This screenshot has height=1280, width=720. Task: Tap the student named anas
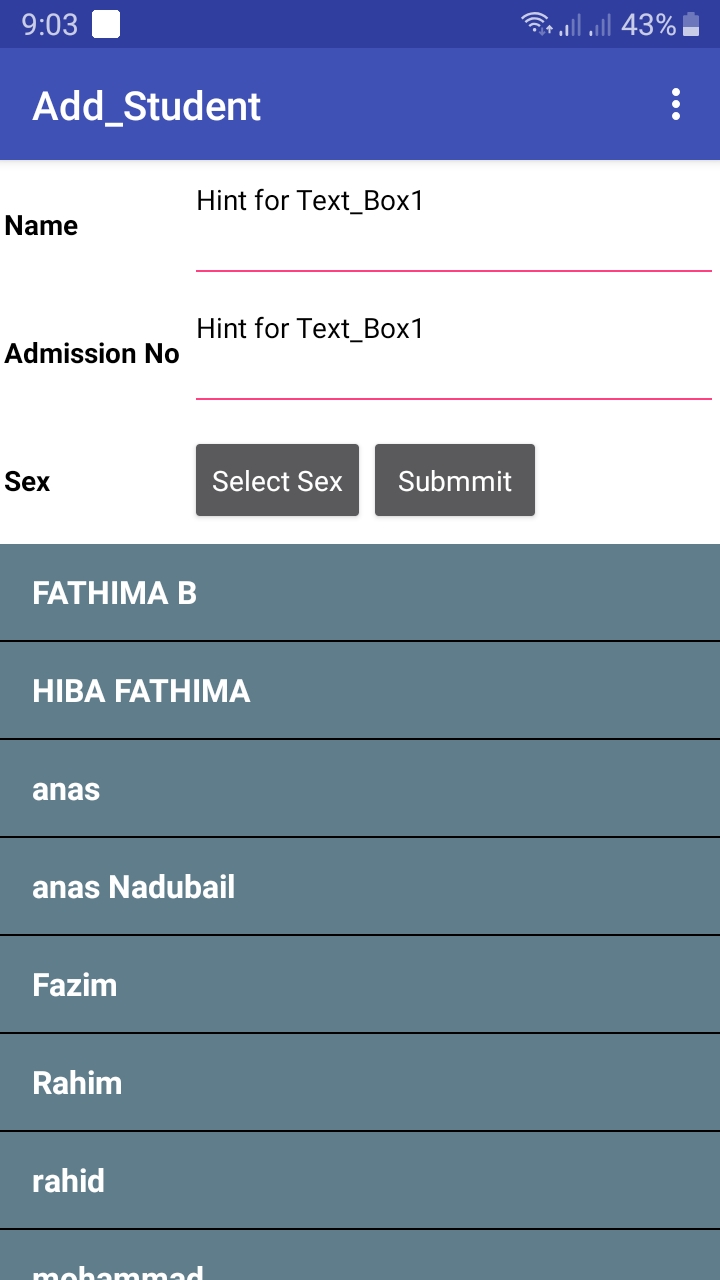click(x=360, y=789)
